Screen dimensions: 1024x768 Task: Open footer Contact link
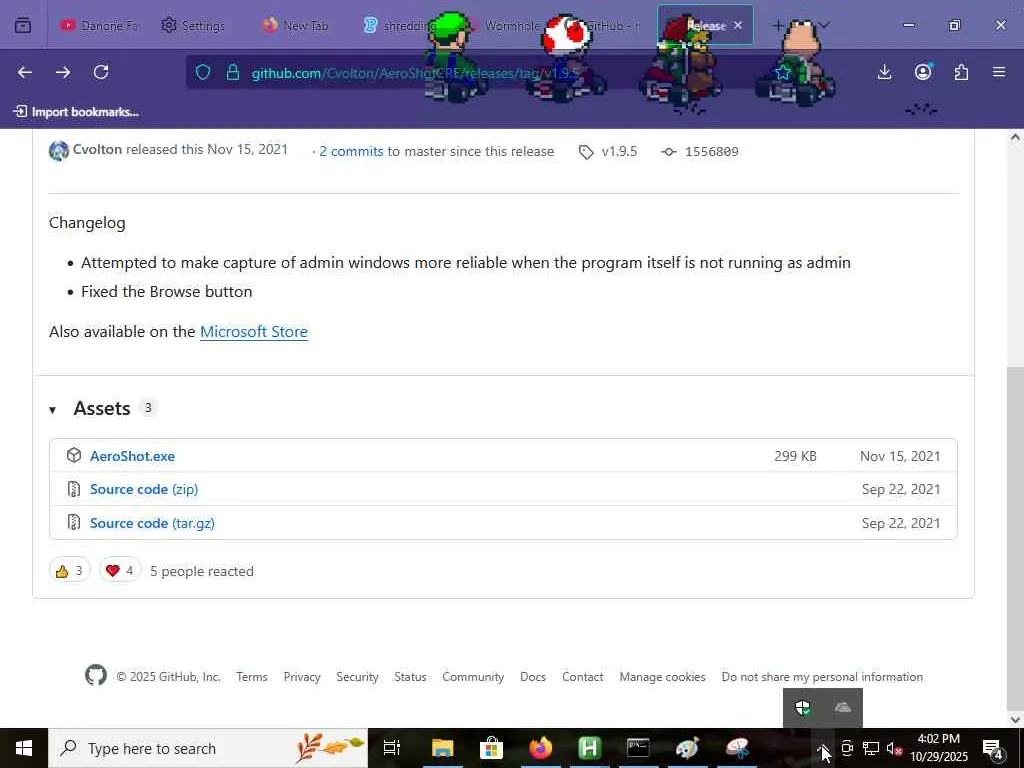pos(583,677)
